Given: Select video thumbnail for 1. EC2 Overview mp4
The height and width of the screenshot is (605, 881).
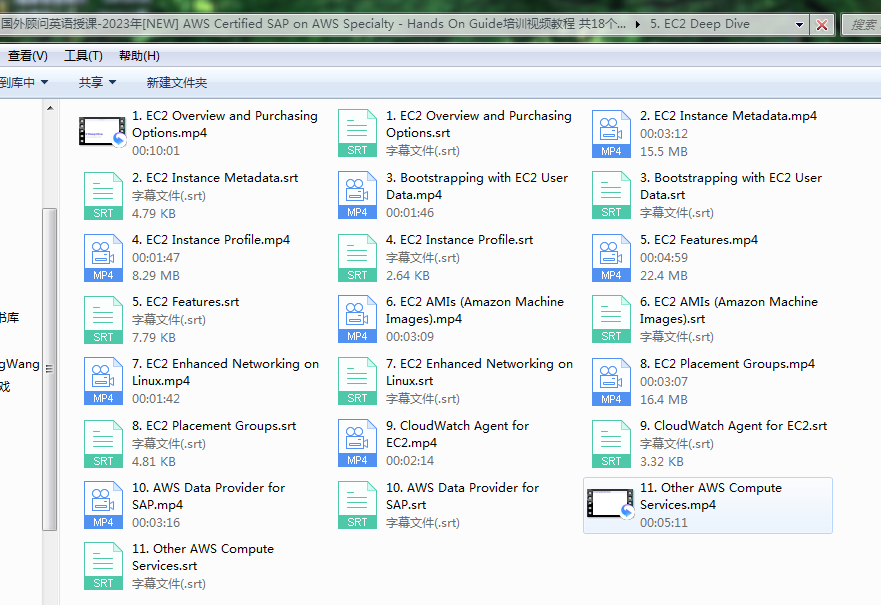Looking at the screenshot, I should pos(103,132).
